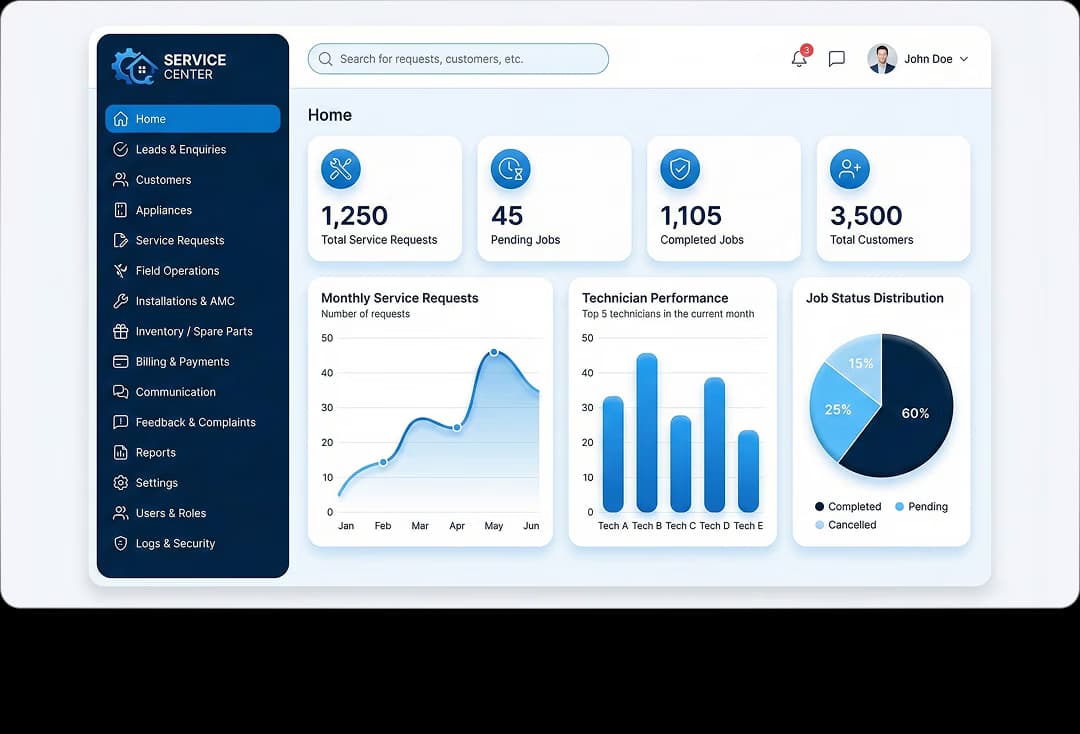Click the Pending Jobs stat card

[554, 198]
